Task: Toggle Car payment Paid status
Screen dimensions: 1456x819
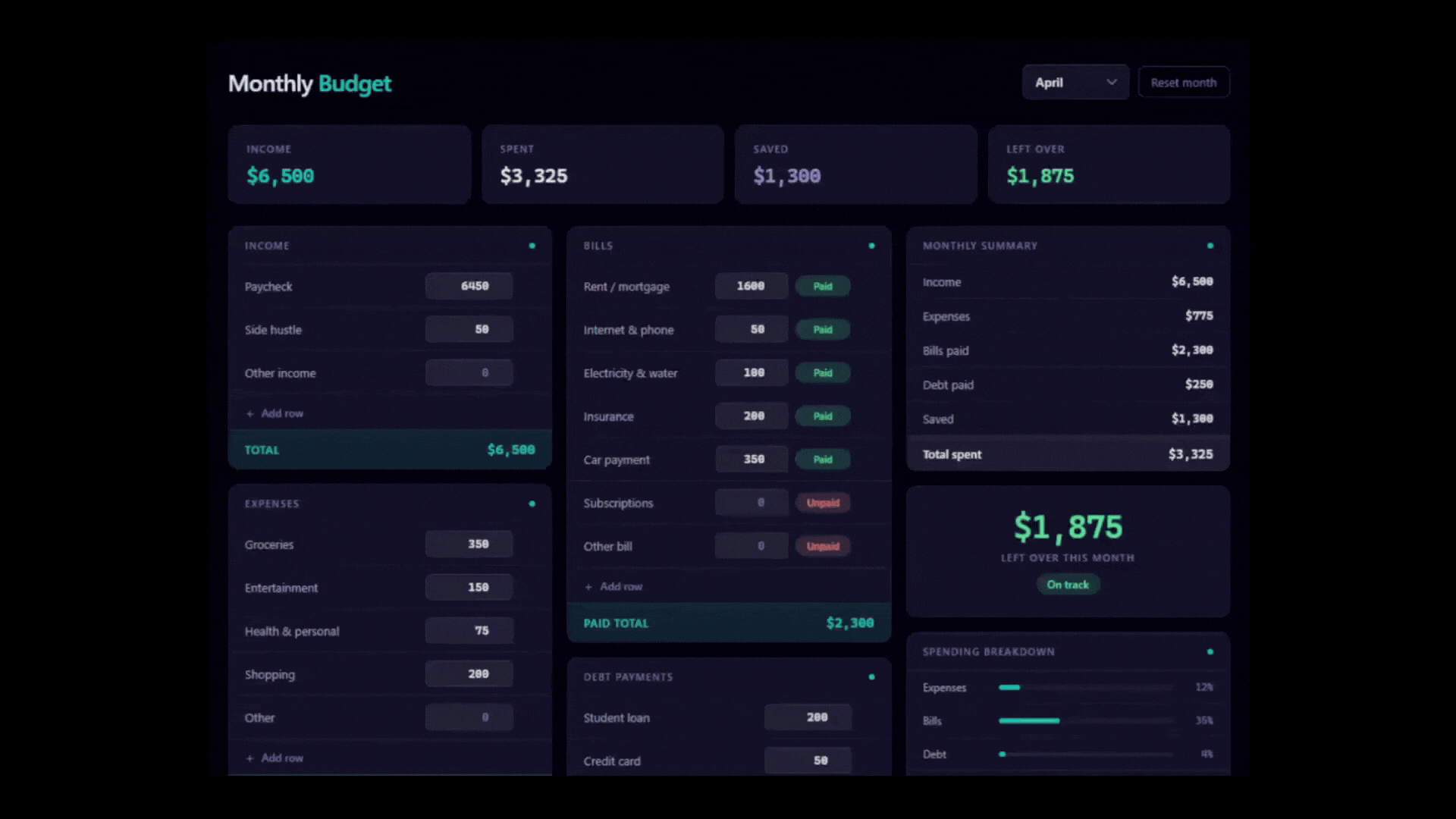Action: click(x=822, y=459)
